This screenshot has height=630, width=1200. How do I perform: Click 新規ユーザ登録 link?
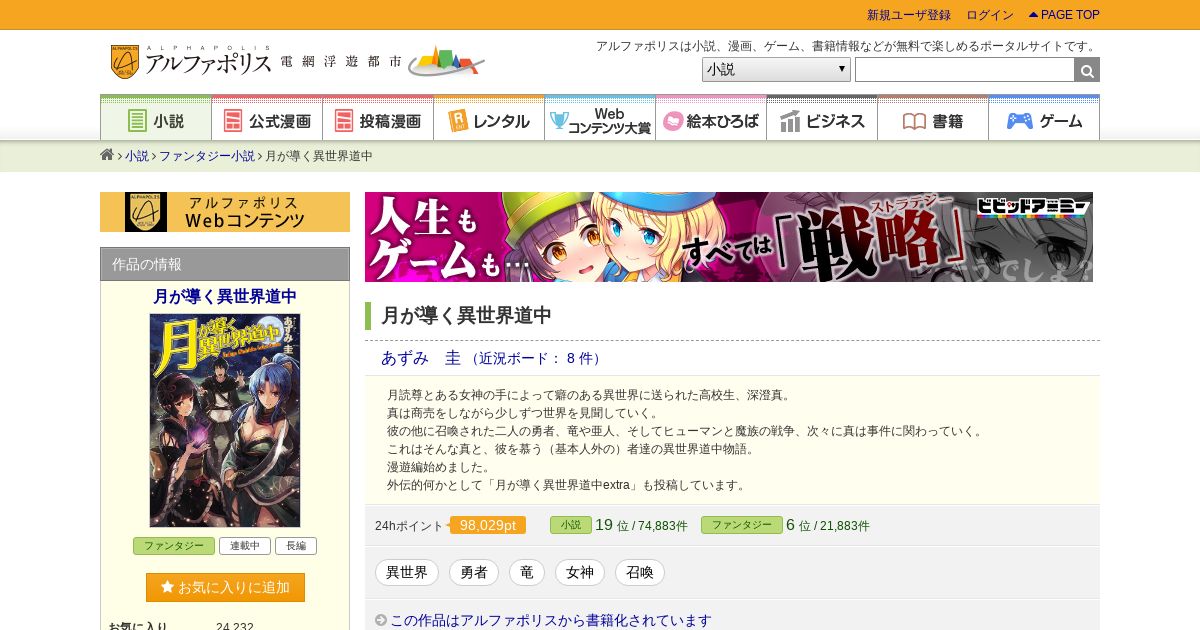909,15
